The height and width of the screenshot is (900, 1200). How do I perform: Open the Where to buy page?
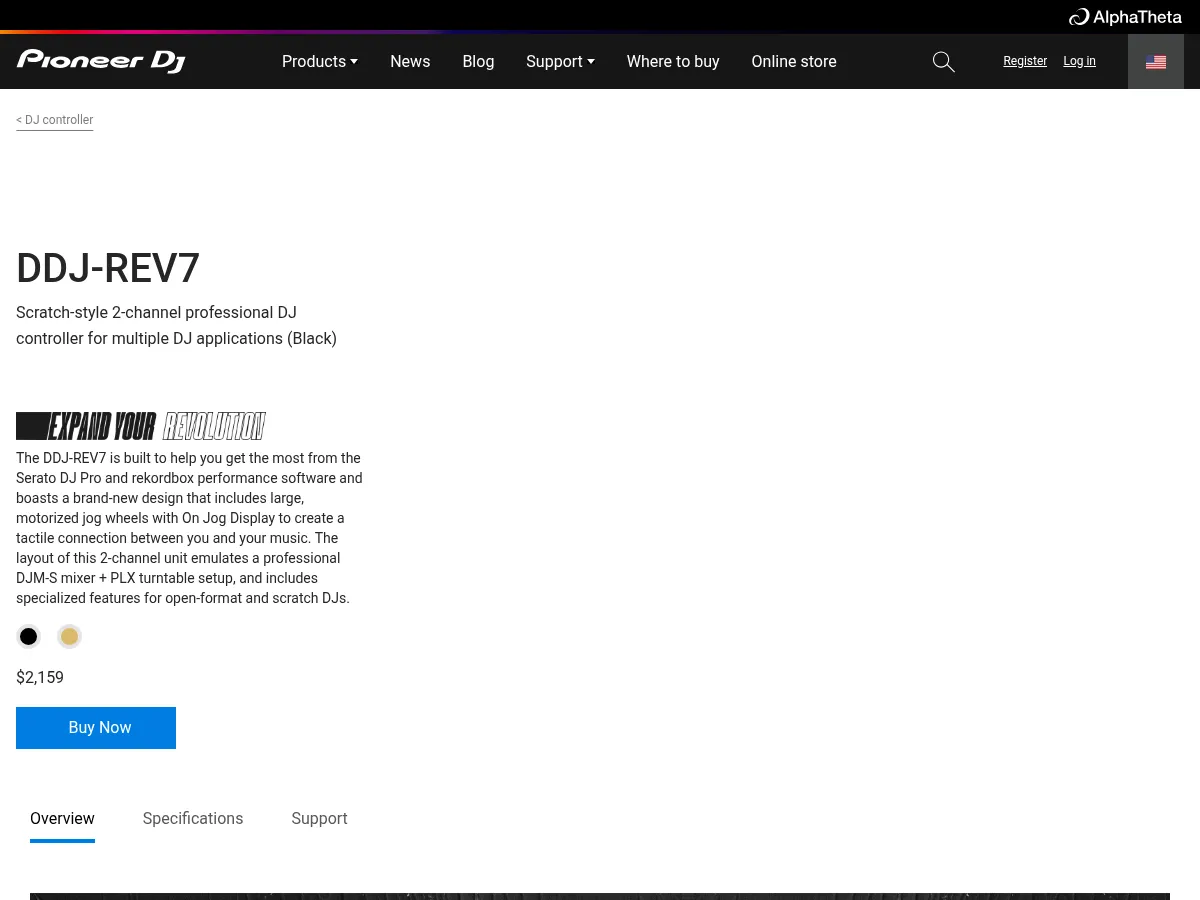point(673,62)
